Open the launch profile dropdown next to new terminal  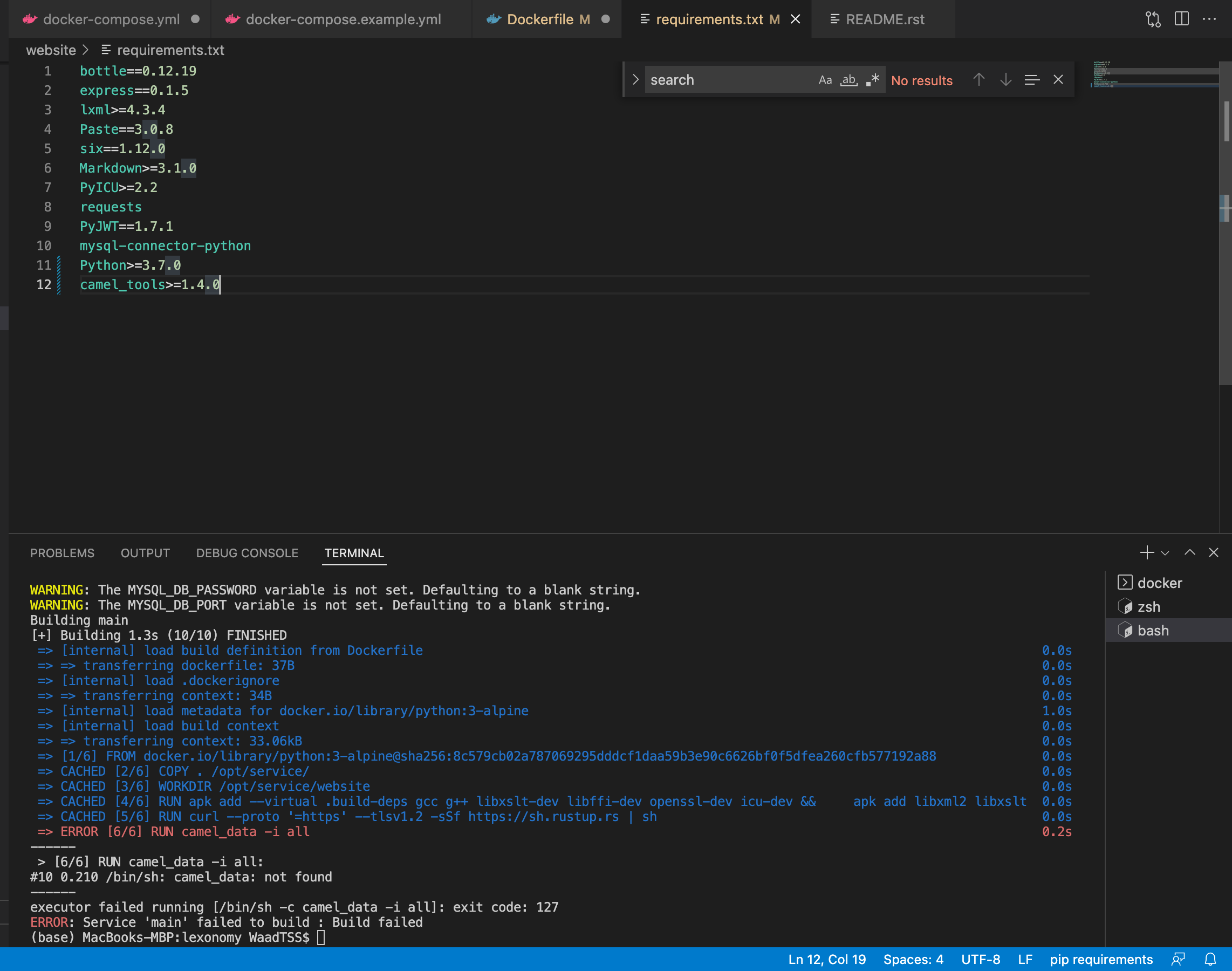pos(1165,553)
